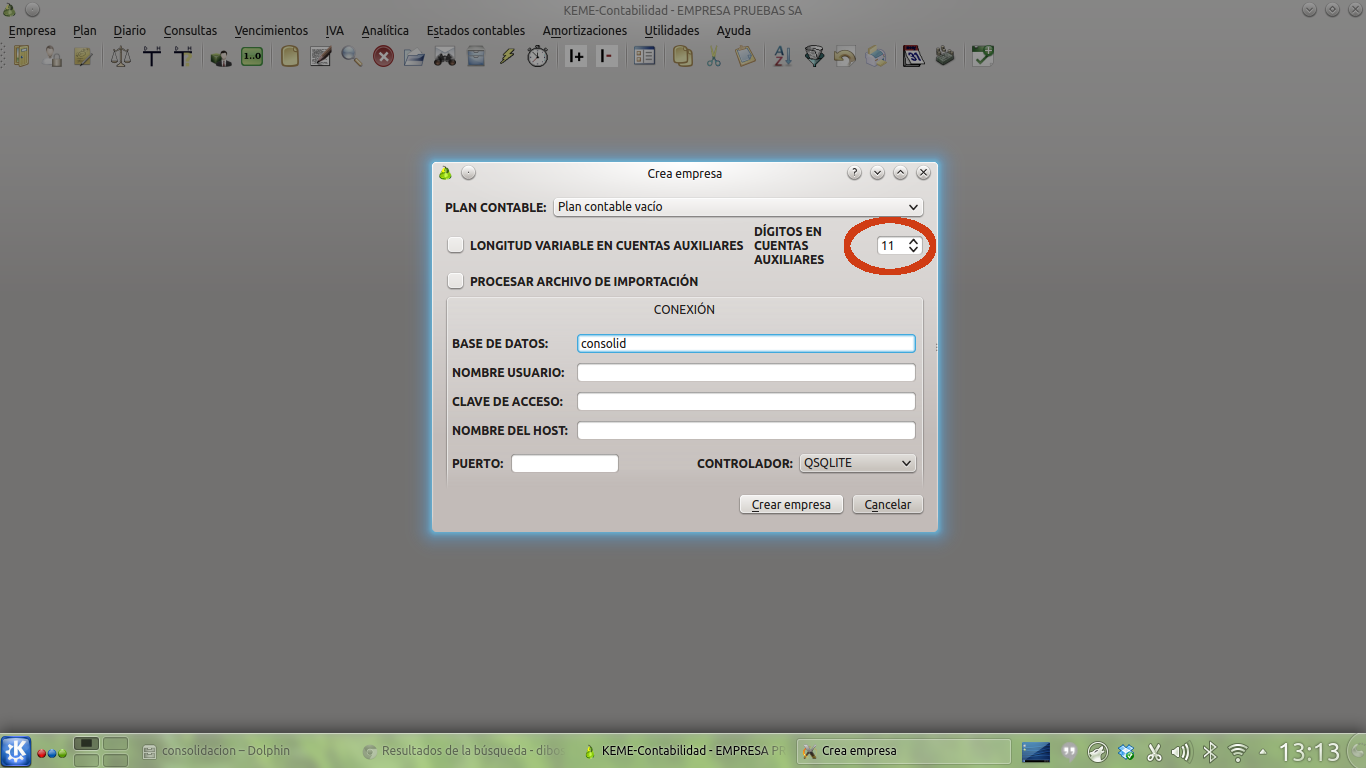The image size is (1366, 768).
Task: Click the notepad with pen toolbar icon
Action: [321, 57]
